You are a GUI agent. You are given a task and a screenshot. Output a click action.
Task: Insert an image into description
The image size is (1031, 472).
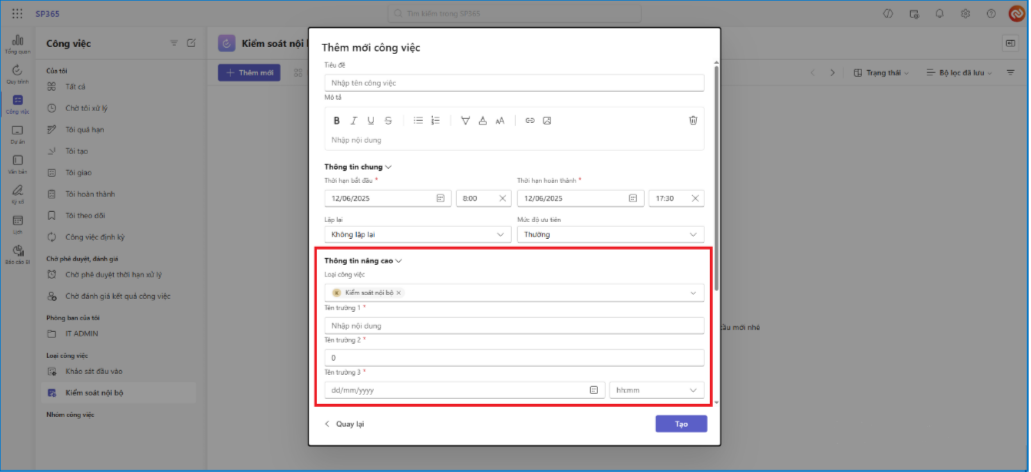[547, 120]
